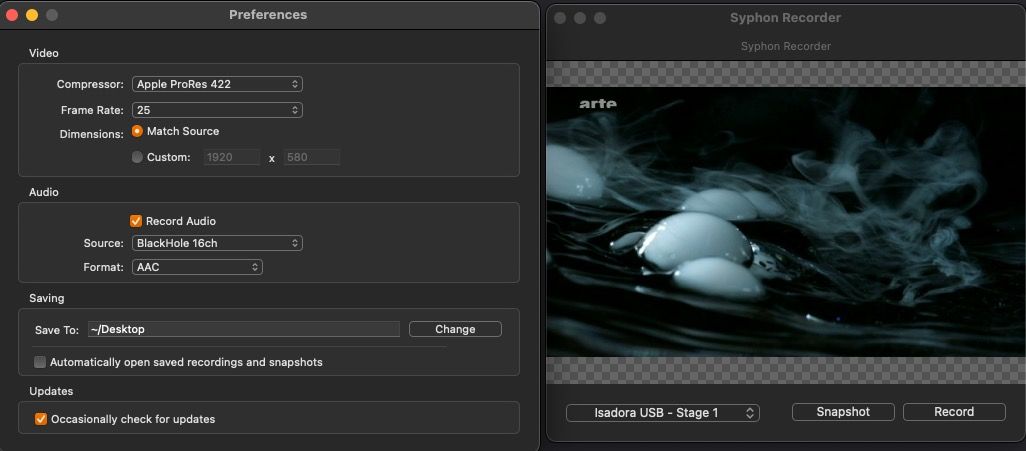
Task: Select the Custom dimensions radio button
Action: tap(137, 157)
